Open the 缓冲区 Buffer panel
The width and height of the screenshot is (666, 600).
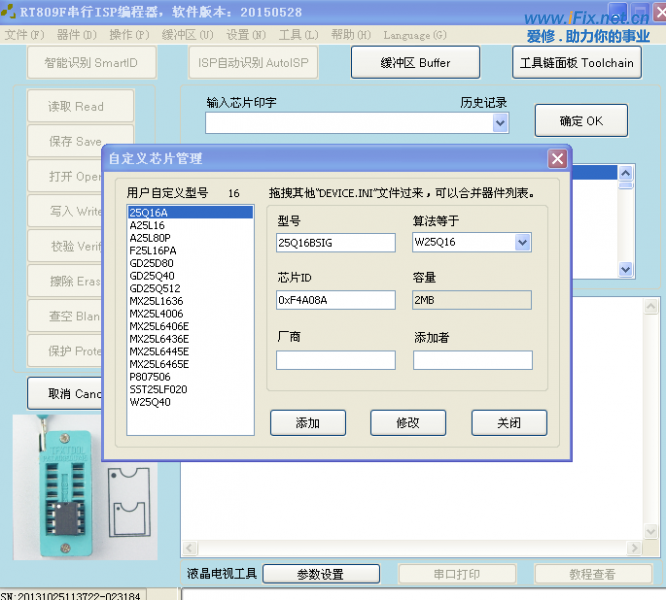(415, 63)
